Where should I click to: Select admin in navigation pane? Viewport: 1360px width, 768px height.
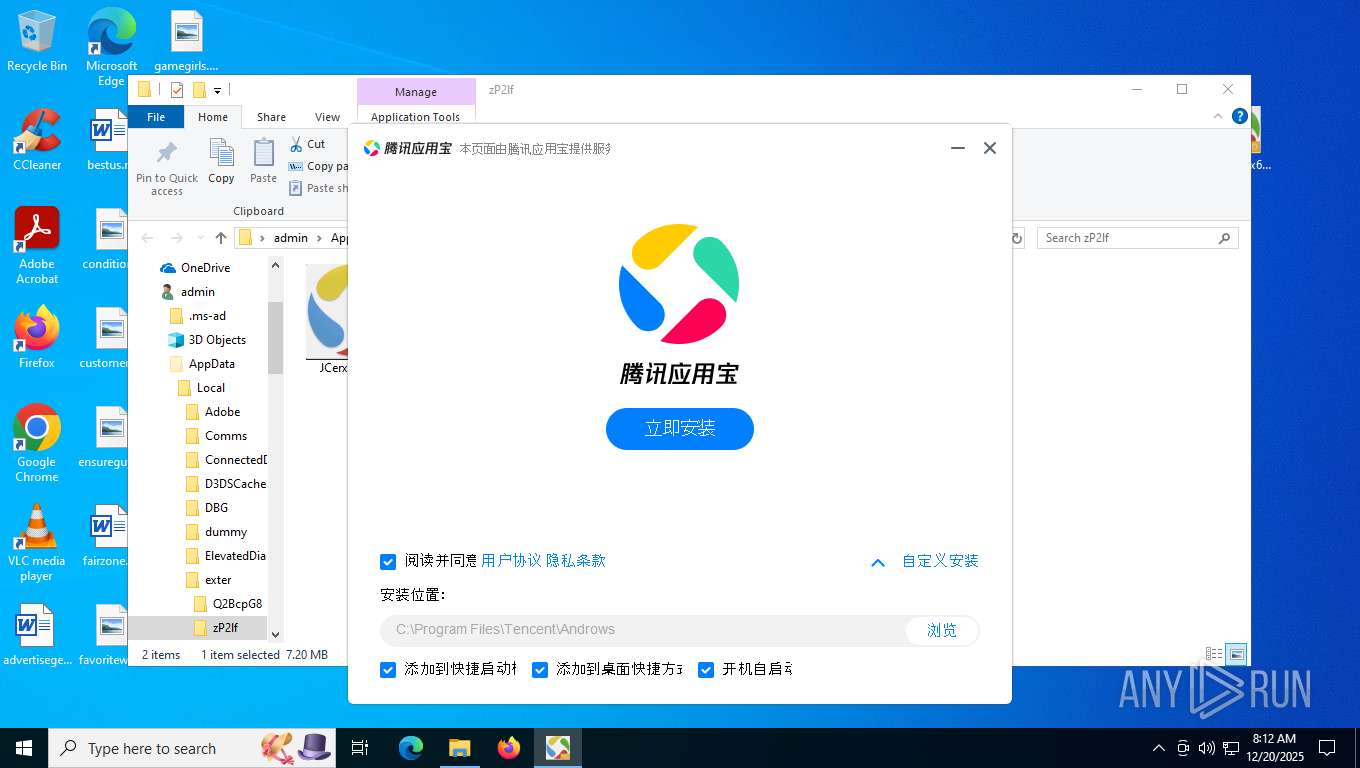pos(197,292)
